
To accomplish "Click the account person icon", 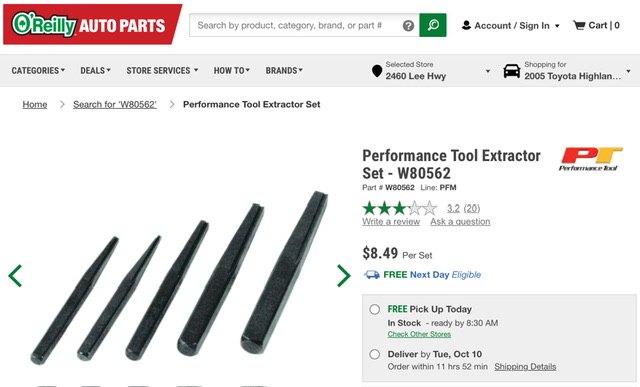I will click(466, 25).
